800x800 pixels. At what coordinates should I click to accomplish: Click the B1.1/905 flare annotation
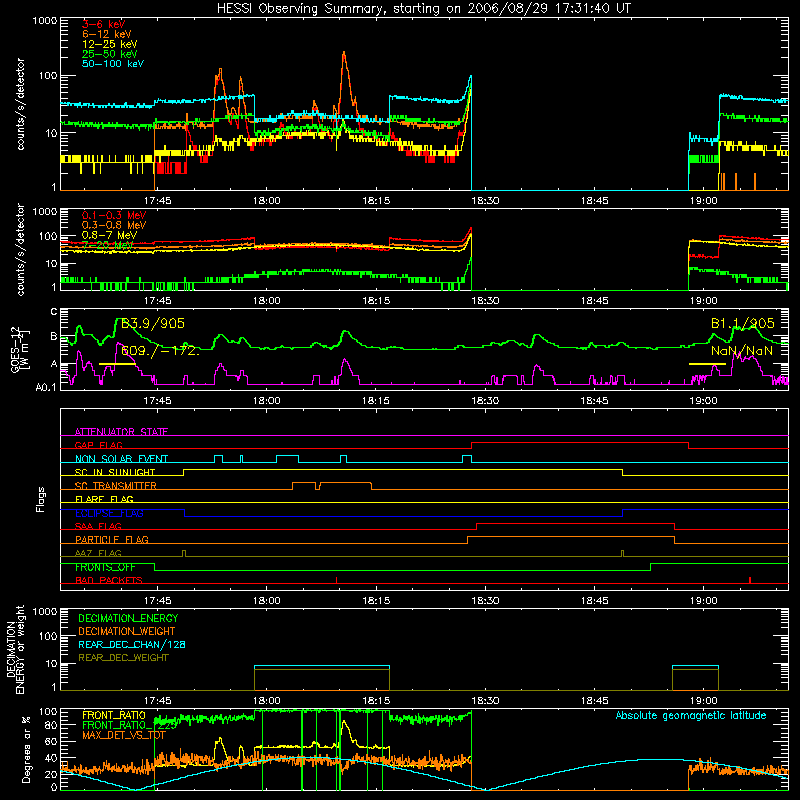[742, 323]
